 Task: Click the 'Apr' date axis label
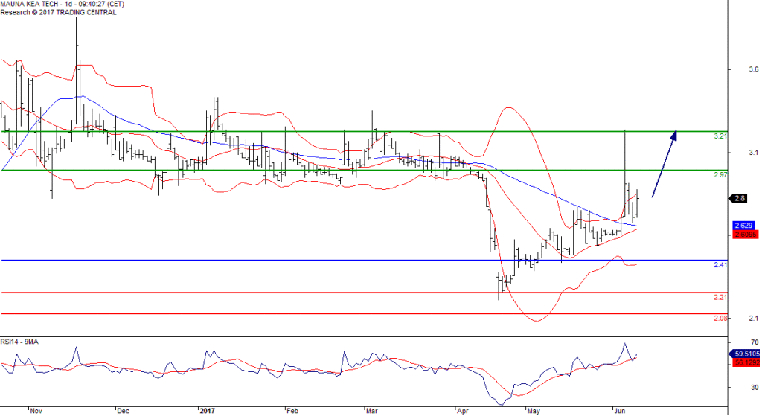point(463,411)
